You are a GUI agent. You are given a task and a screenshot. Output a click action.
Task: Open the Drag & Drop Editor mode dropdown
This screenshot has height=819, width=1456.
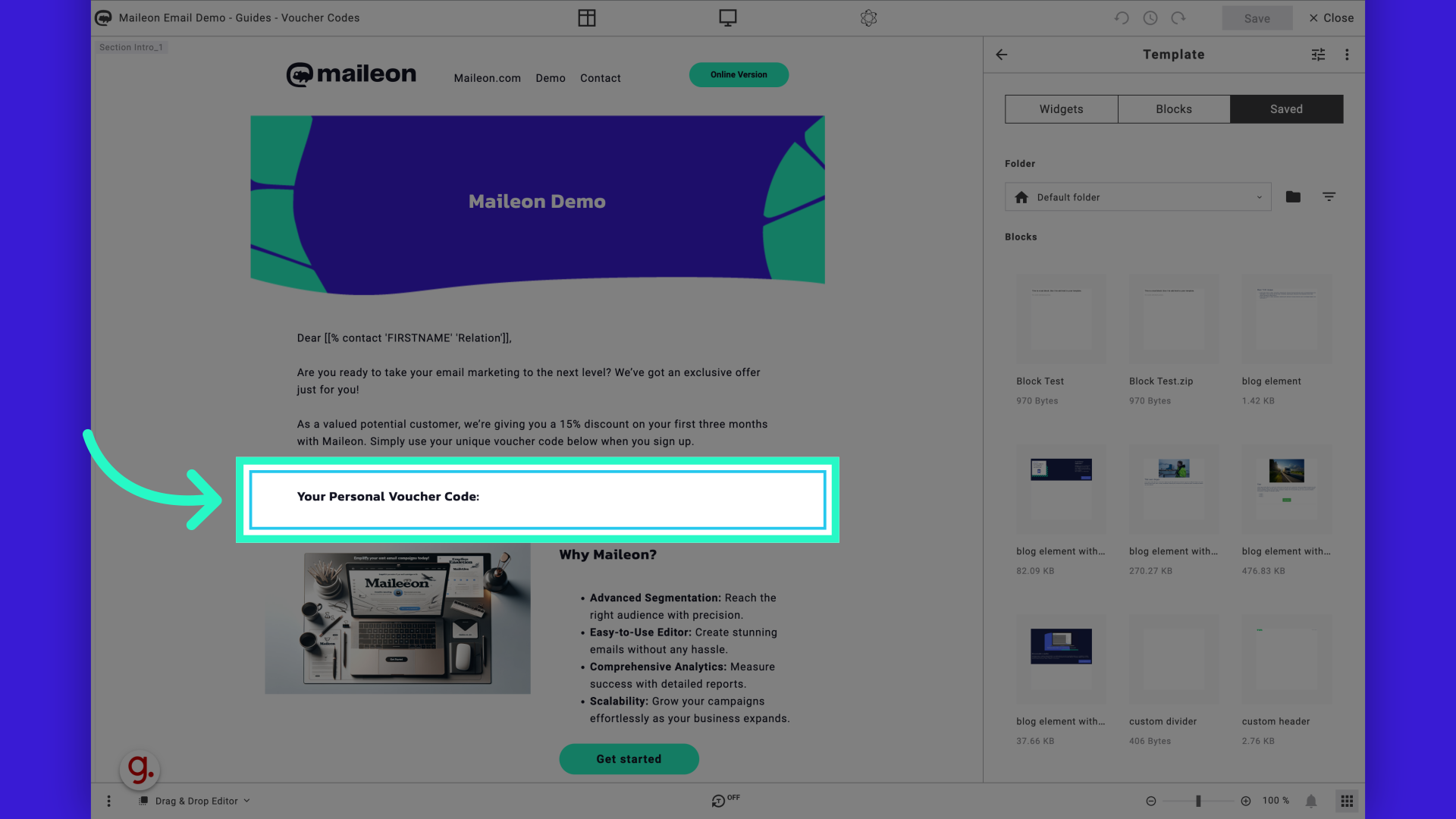[x=195, y=801]
